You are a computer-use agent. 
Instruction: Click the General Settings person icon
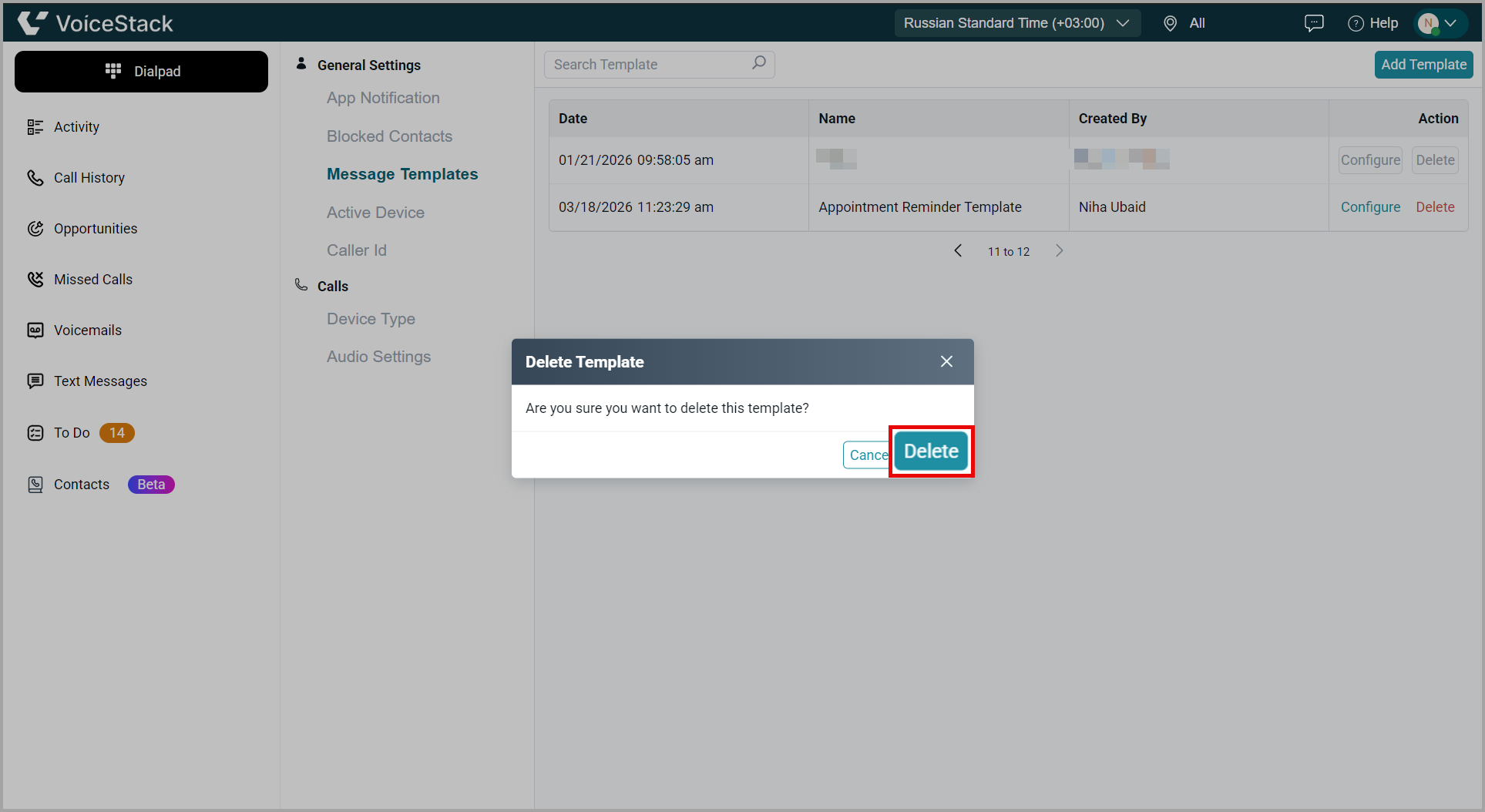[x=301, y=64]
